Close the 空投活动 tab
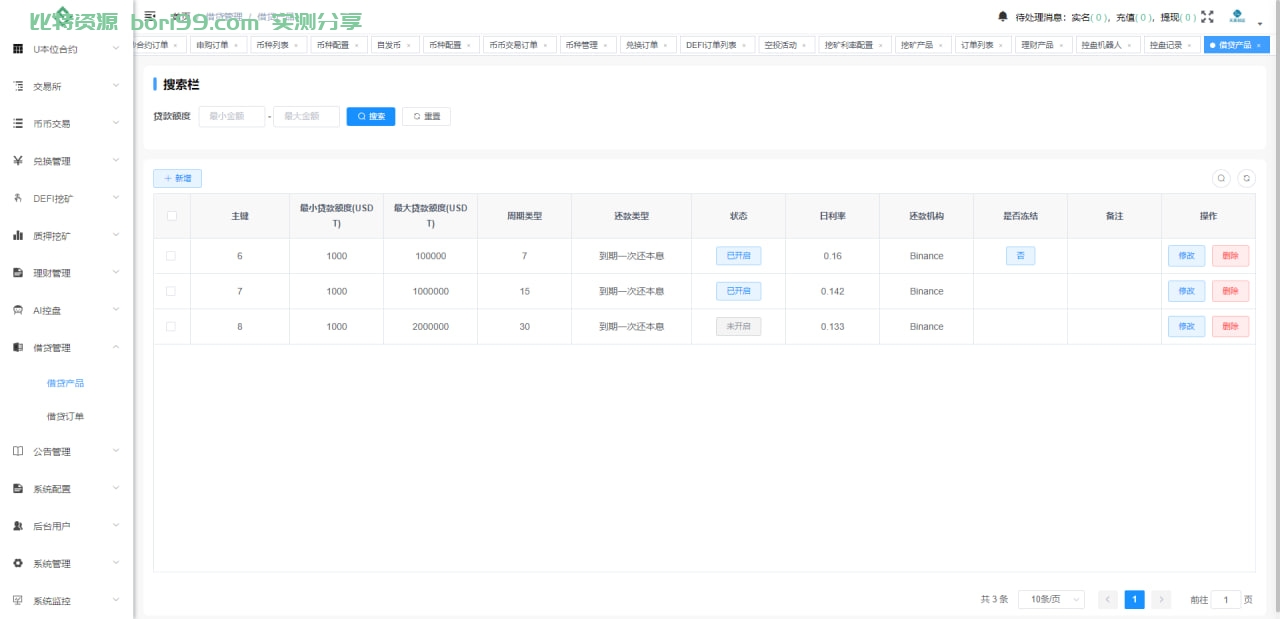Screen dimensions: 1280x619 805,45
